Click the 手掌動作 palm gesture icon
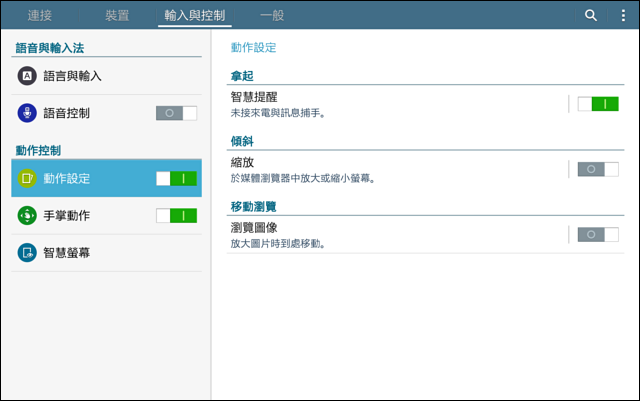 pyautogui.click(x=27, y=216)
